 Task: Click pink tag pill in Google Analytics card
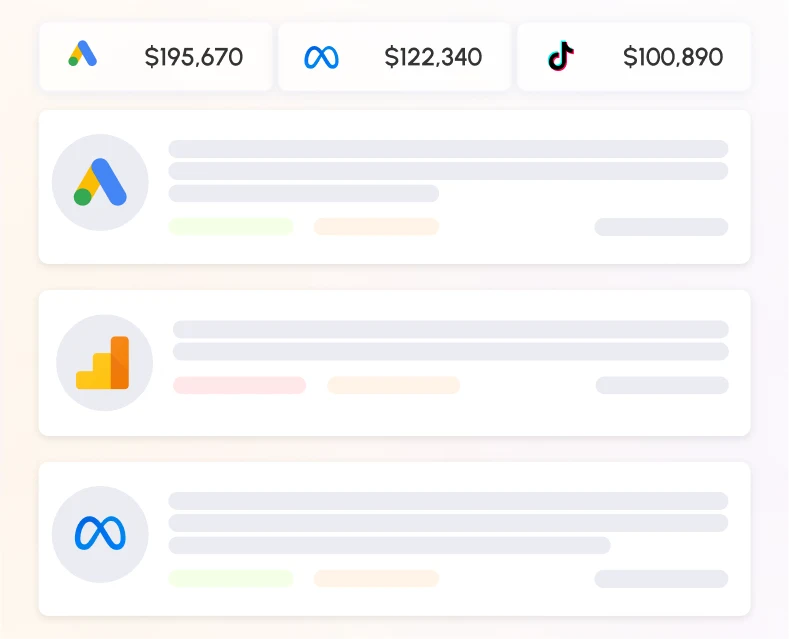coord(240,385)
